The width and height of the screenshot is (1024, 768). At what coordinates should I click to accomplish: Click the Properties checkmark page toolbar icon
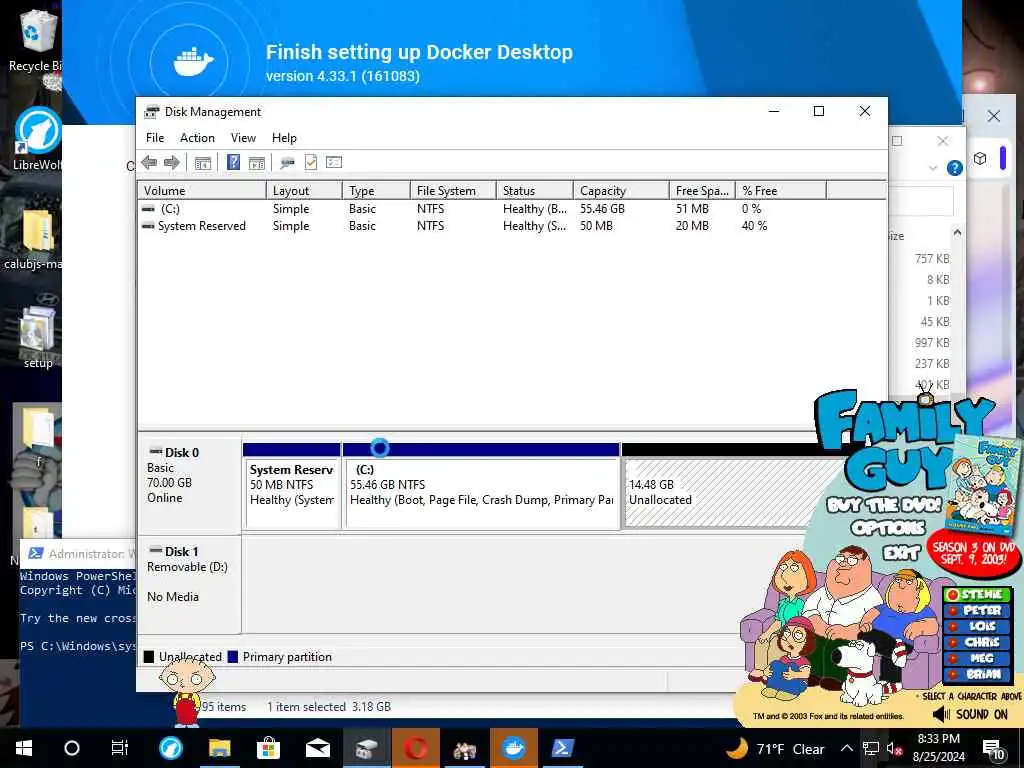[311, 162]
